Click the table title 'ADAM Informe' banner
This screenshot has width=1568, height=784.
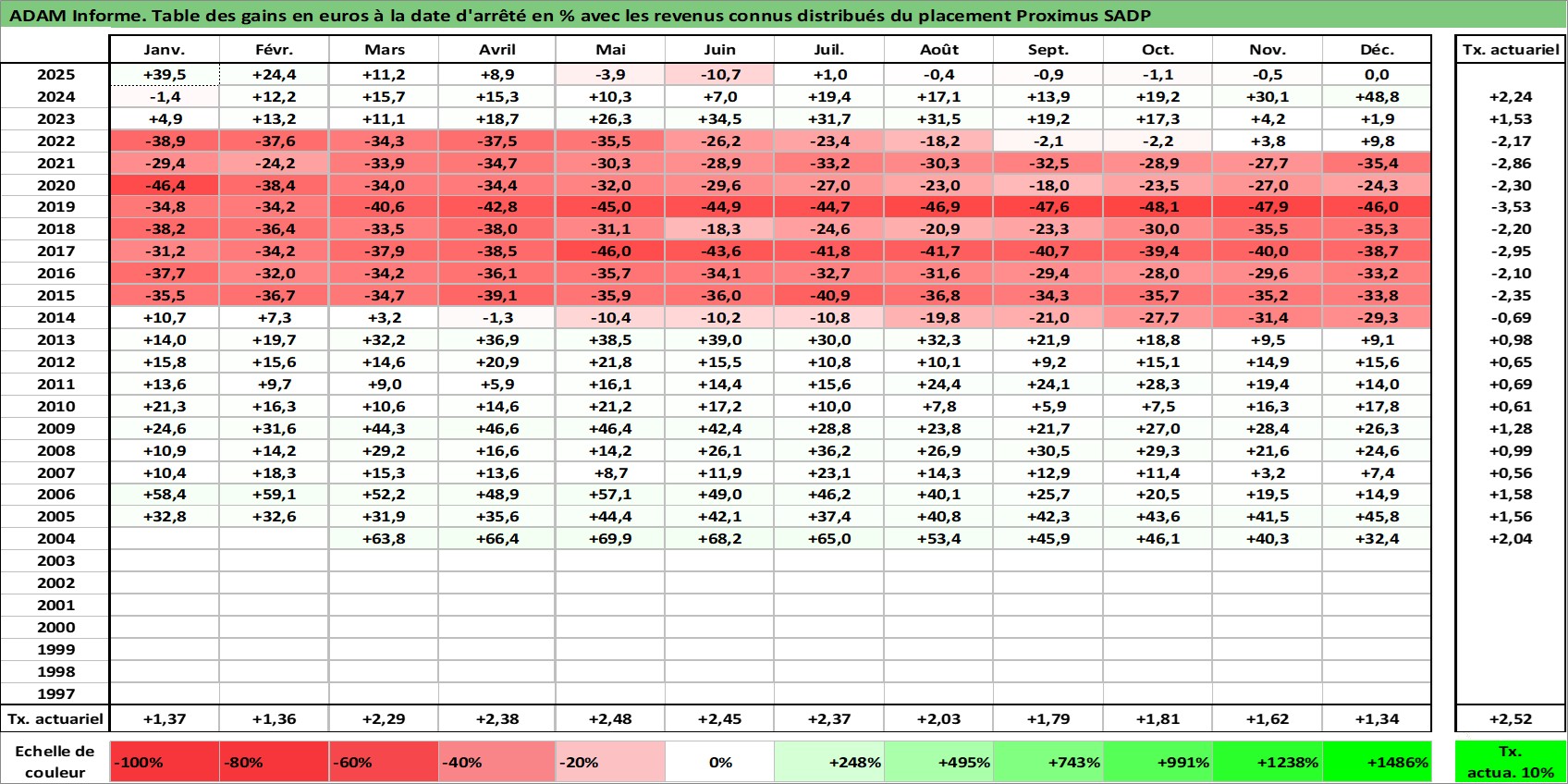click(x=784, y=16)
